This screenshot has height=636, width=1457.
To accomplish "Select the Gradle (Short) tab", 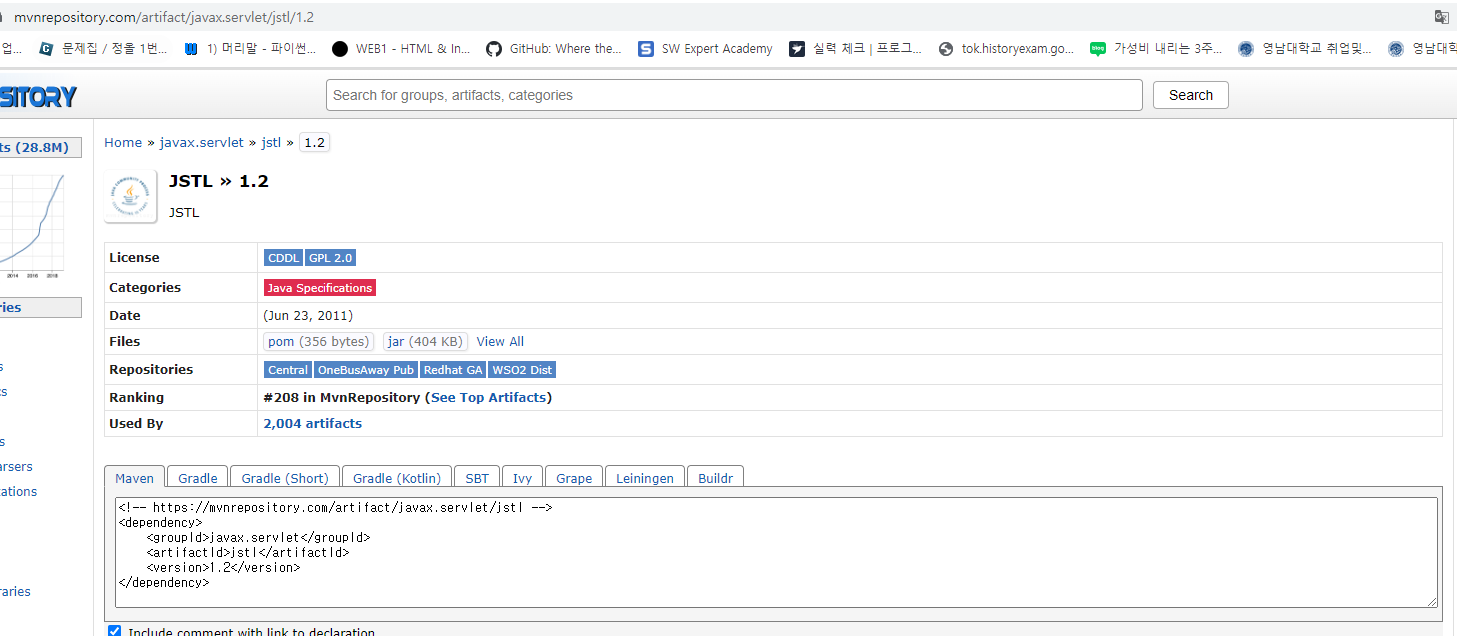I will pos(285,478).
